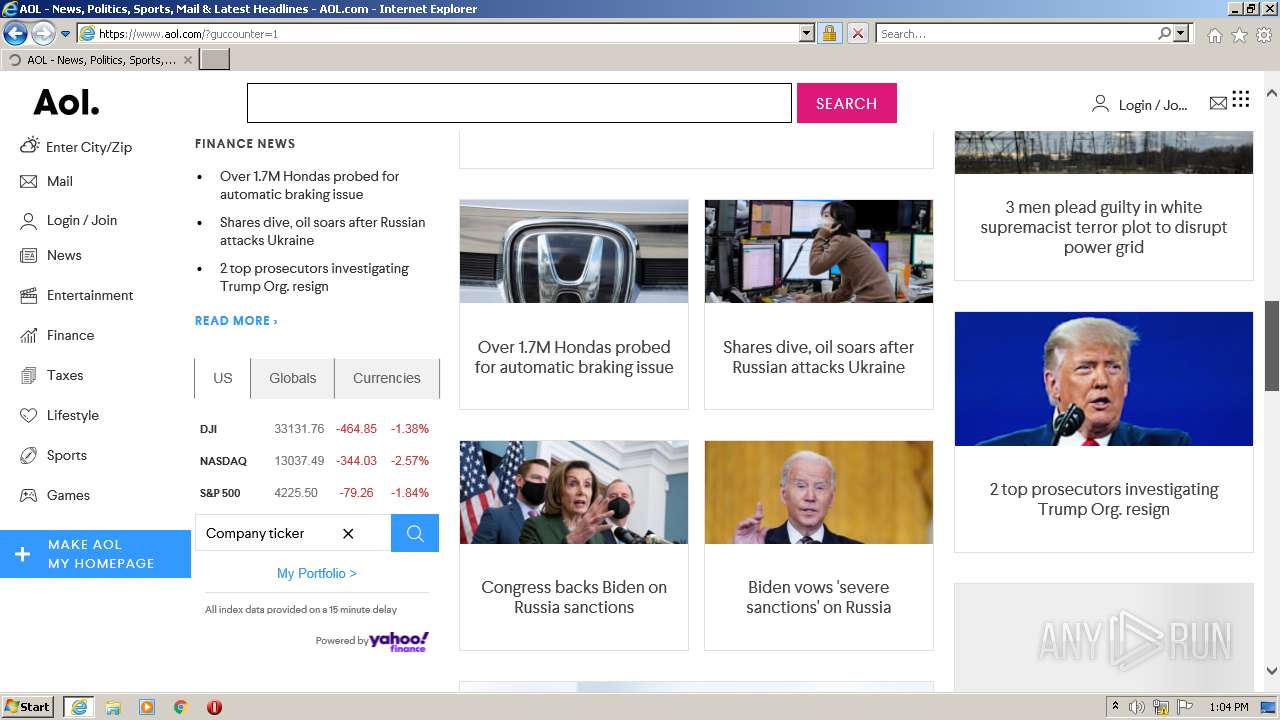Open 'Shares dive, oil soars' list link
This screenshot has height=720, width=1280.
click(x=322, y=231)
